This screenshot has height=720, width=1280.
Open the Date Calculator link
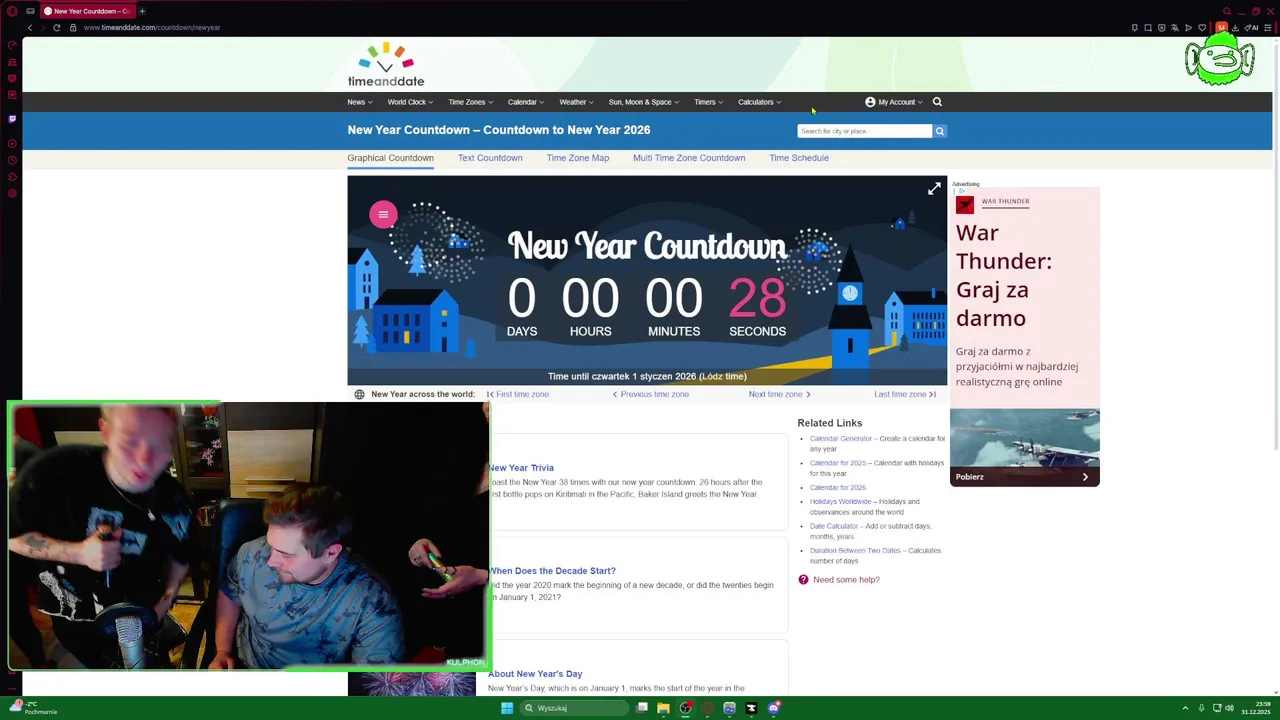click(x=834, y=526)
